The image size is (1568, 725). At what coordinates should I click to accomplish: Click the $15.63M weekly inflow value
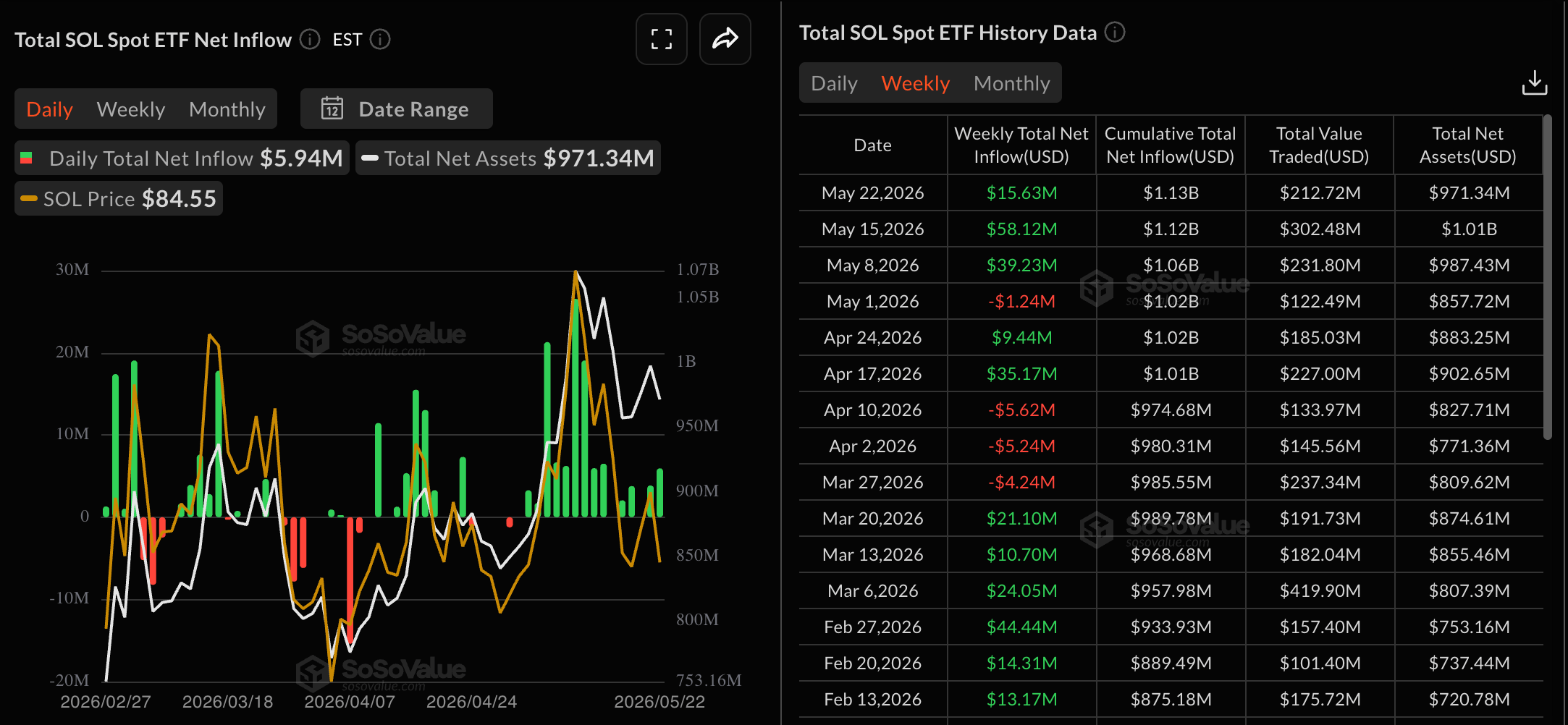[x=1021, y=192]
